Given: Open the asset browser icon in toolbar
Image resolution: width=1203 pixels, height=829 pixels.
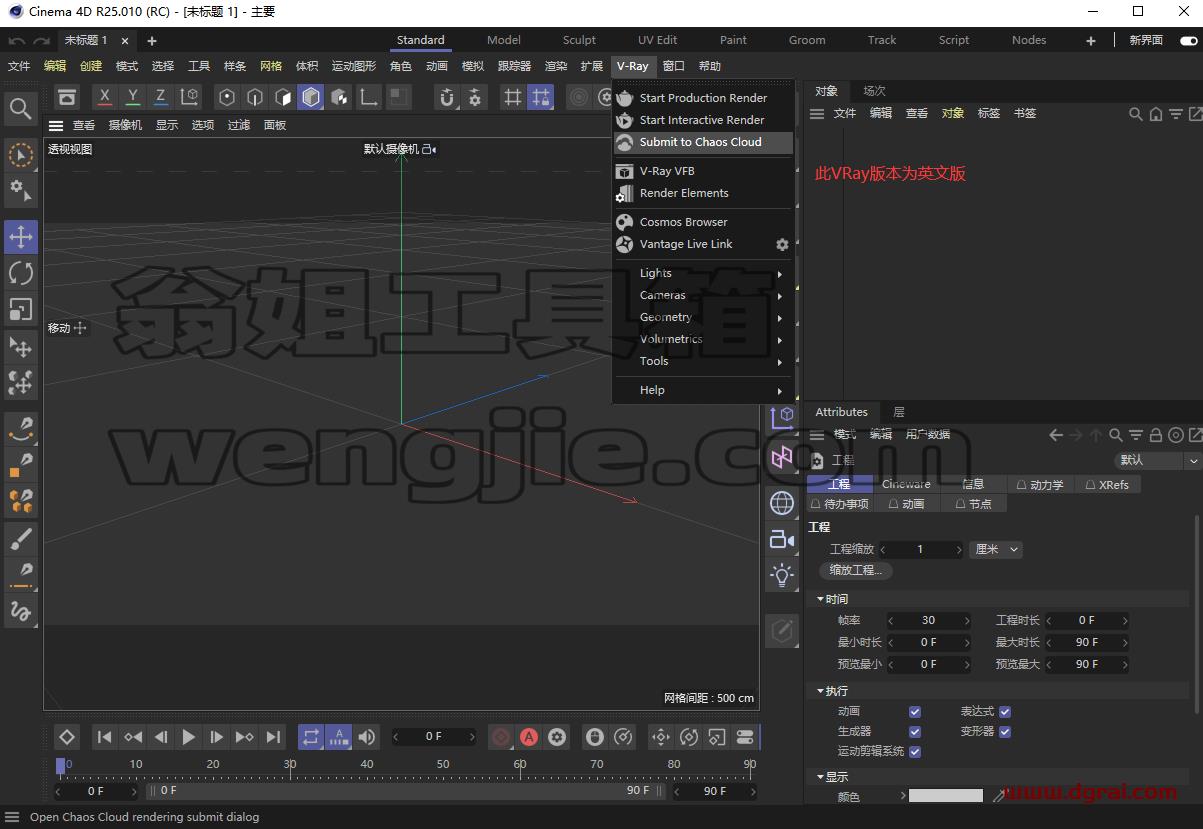Looking at the screenshot, I should click(67, 97).
